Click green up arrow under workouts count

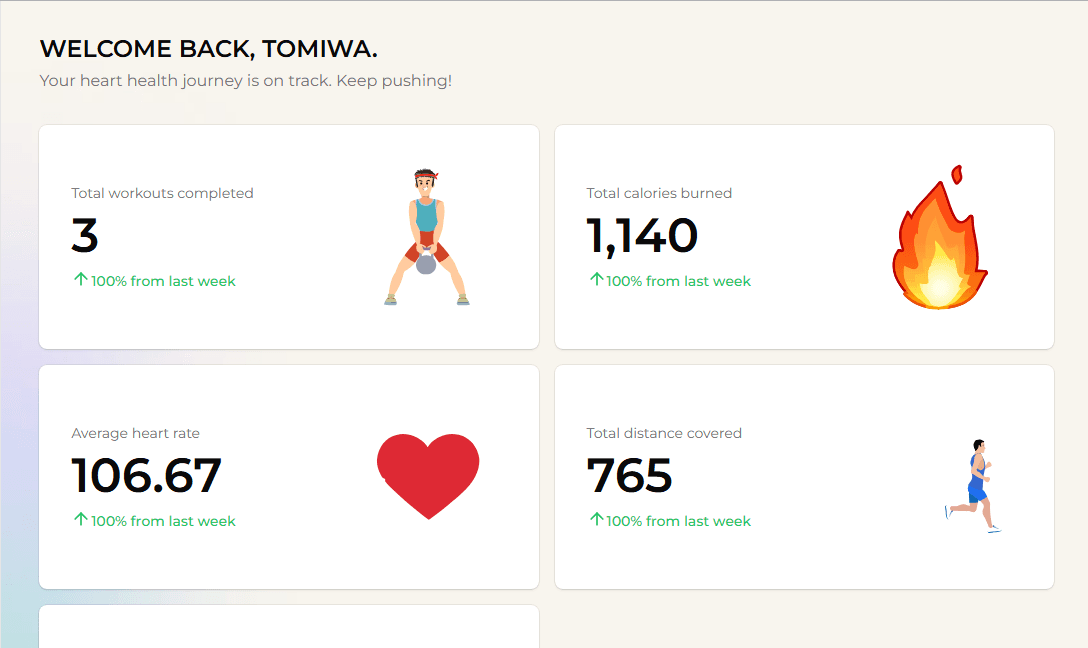[80, 279]
